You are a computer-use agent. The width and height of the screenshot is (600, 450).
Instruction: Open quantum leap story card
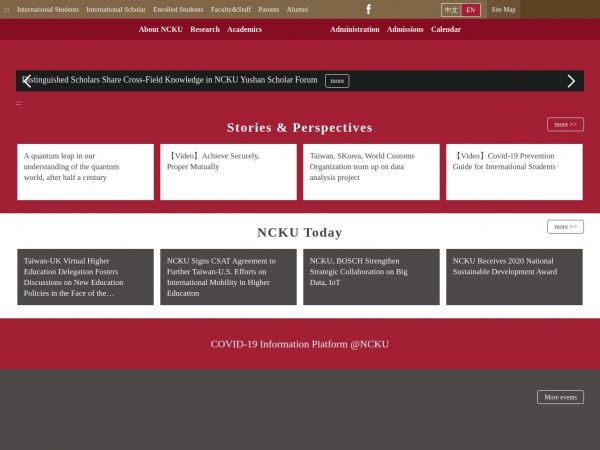click(x=85, y=172)
